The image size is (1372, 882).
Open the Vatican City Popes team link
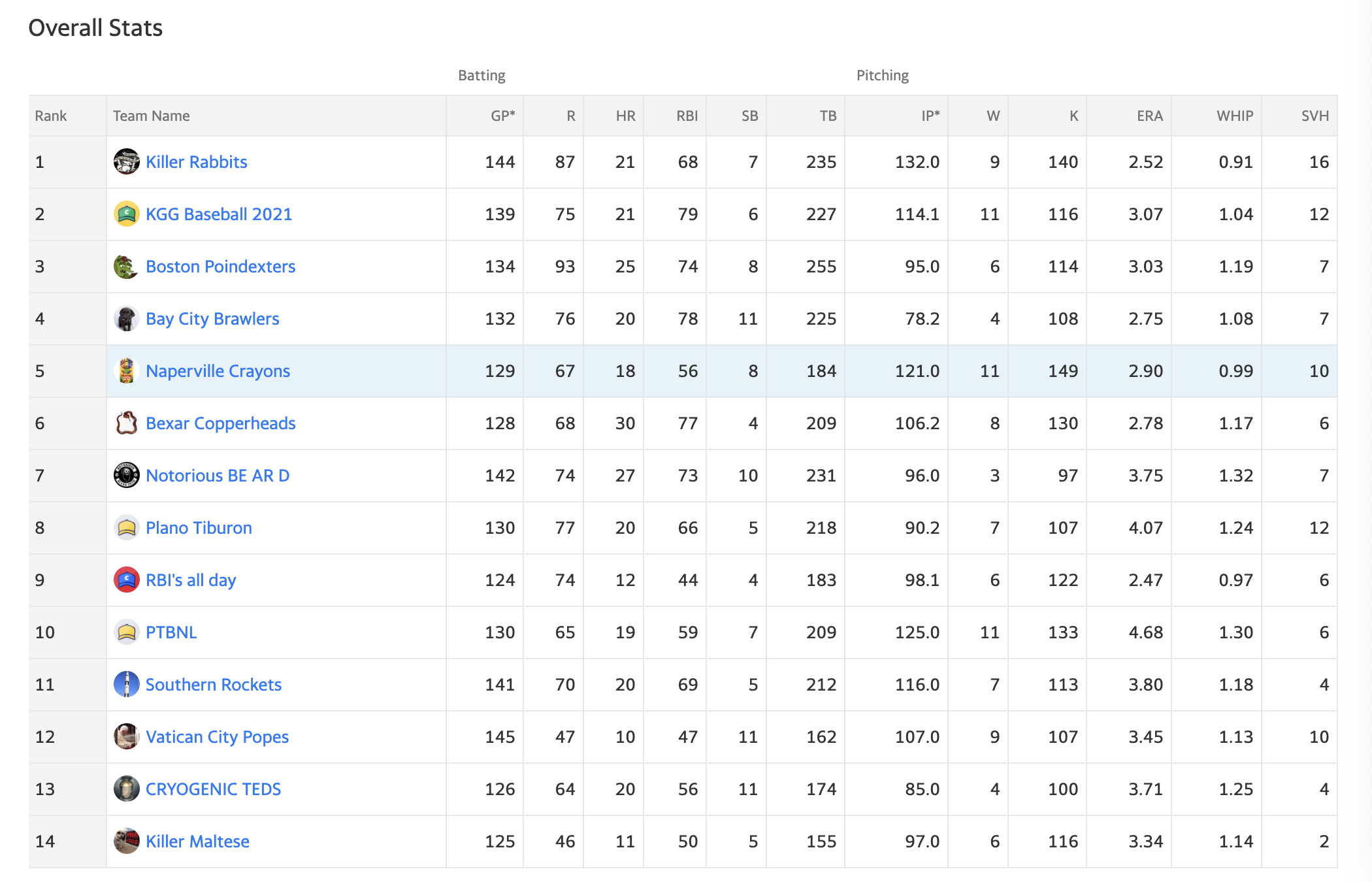coord(217,737)
